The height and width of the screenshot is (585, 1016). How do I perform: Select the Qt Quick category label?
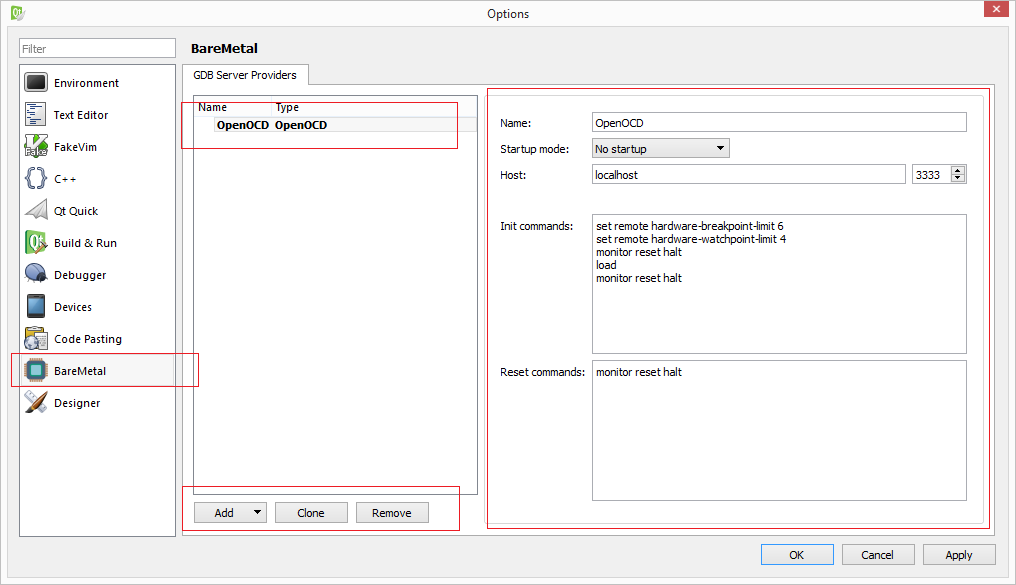[76, 211]
